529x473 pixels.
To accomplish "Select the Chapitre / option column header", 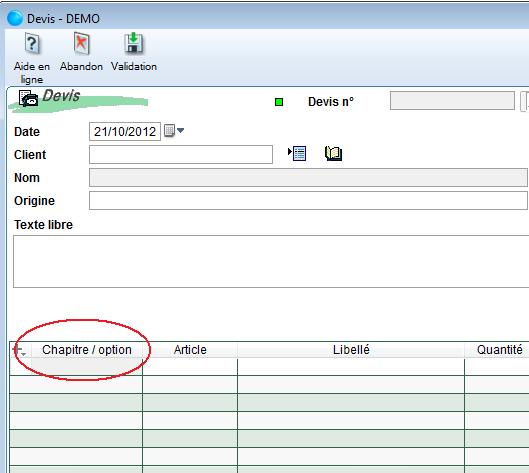I will [x=87, y=350].
